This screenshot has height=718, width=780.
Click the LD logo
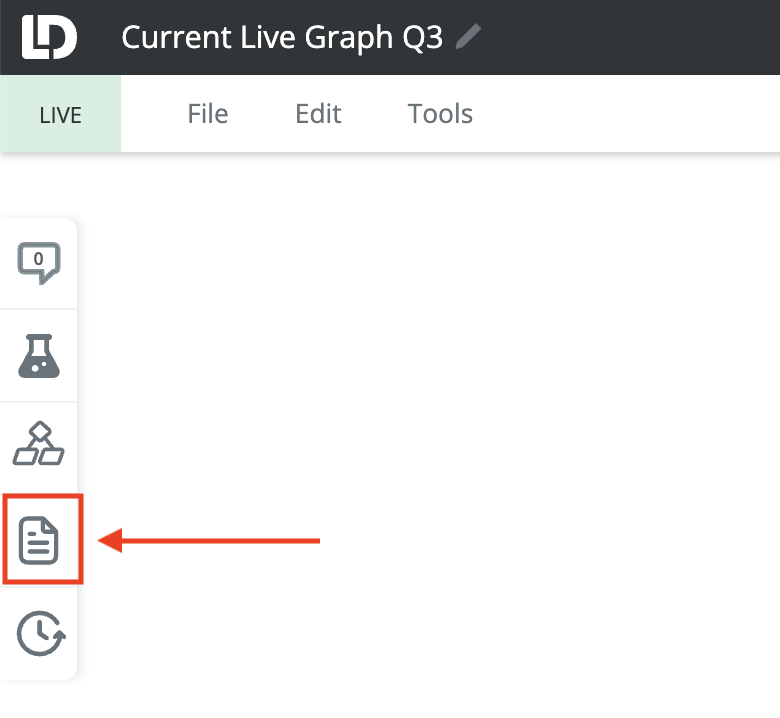48,37
